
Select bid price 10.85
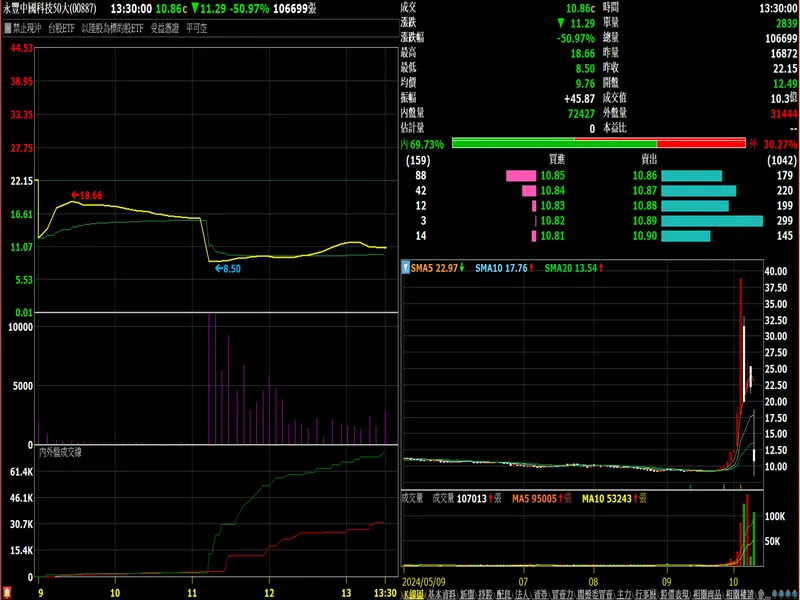(x=553, y=176)
